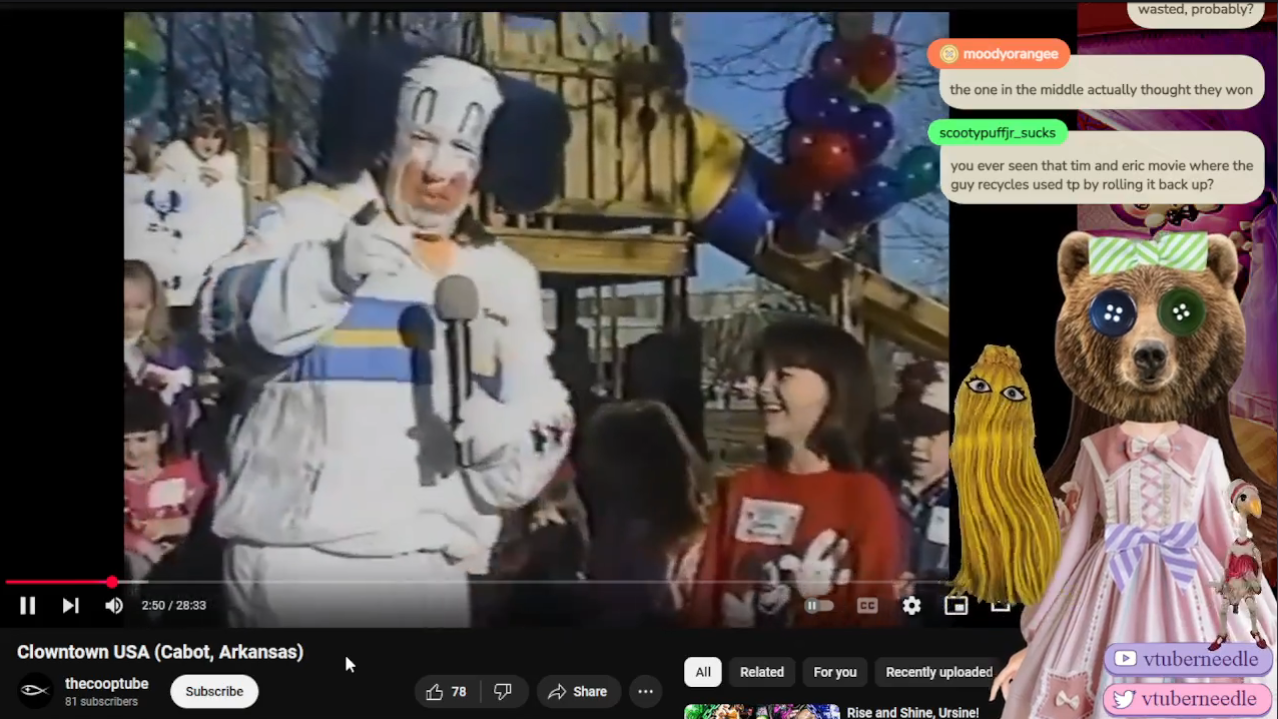Share the Clowntown USA video
Screen dimensions: 1278x719
(578, 691)
